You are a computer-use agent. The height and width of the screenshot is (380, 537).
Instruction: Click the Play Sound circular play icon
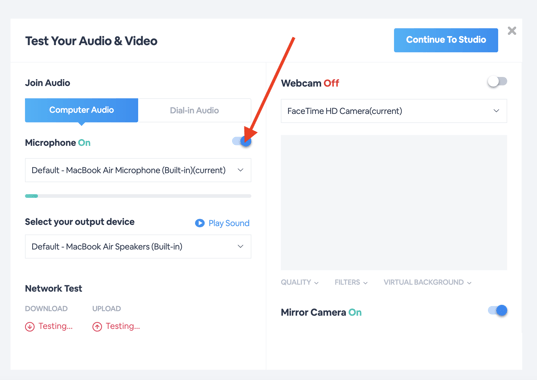point(200,223)
